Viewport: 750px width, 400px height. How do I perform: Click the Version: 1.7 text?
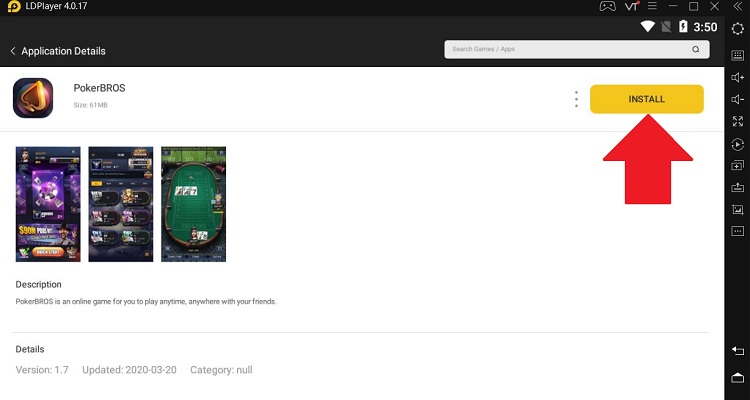click(42, 370)
